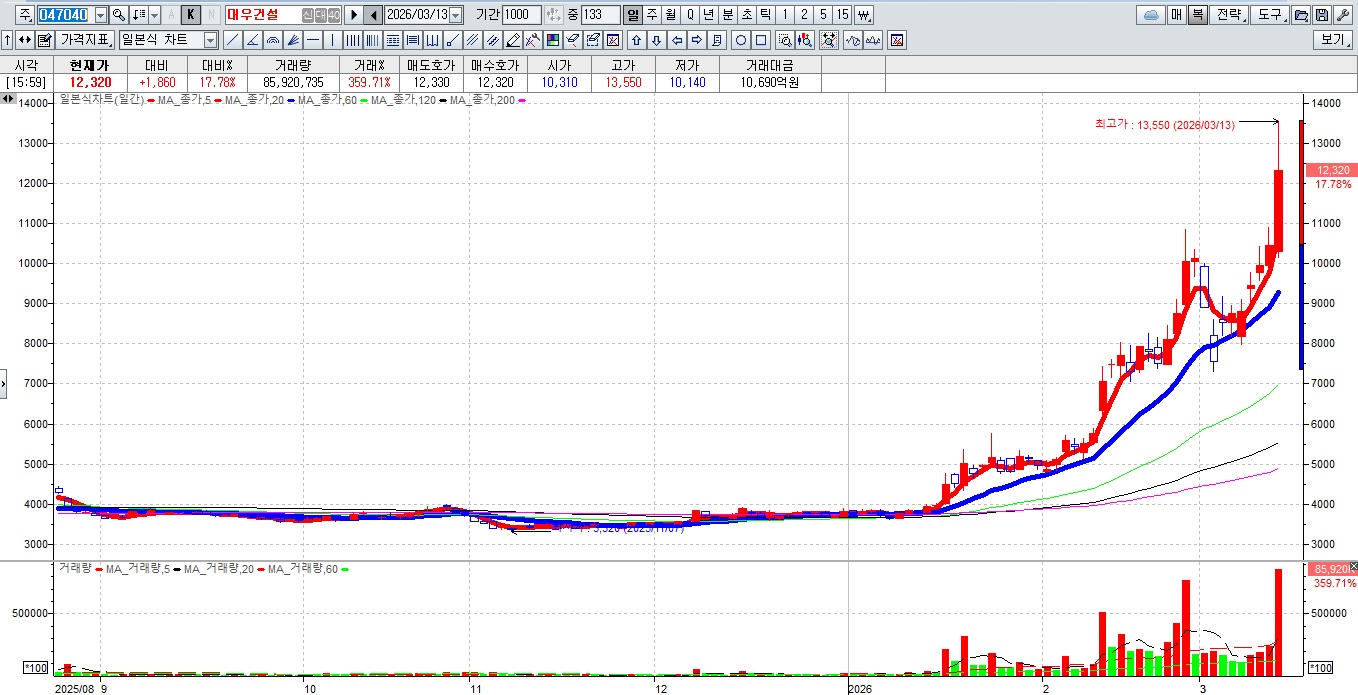Screen dimensions: 1358x695
Task: Select the horizontal line drawing tool
Action: [x=312, y=40]
